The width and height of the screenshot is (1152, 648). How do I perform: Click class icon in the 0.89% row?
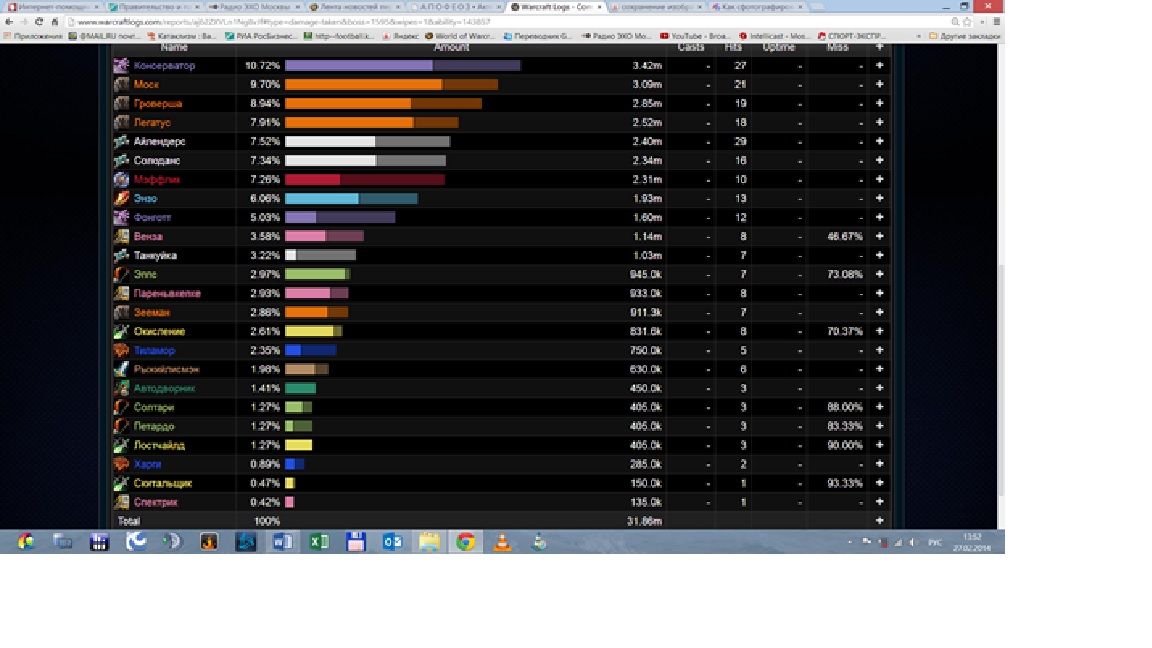pos(121,464)
